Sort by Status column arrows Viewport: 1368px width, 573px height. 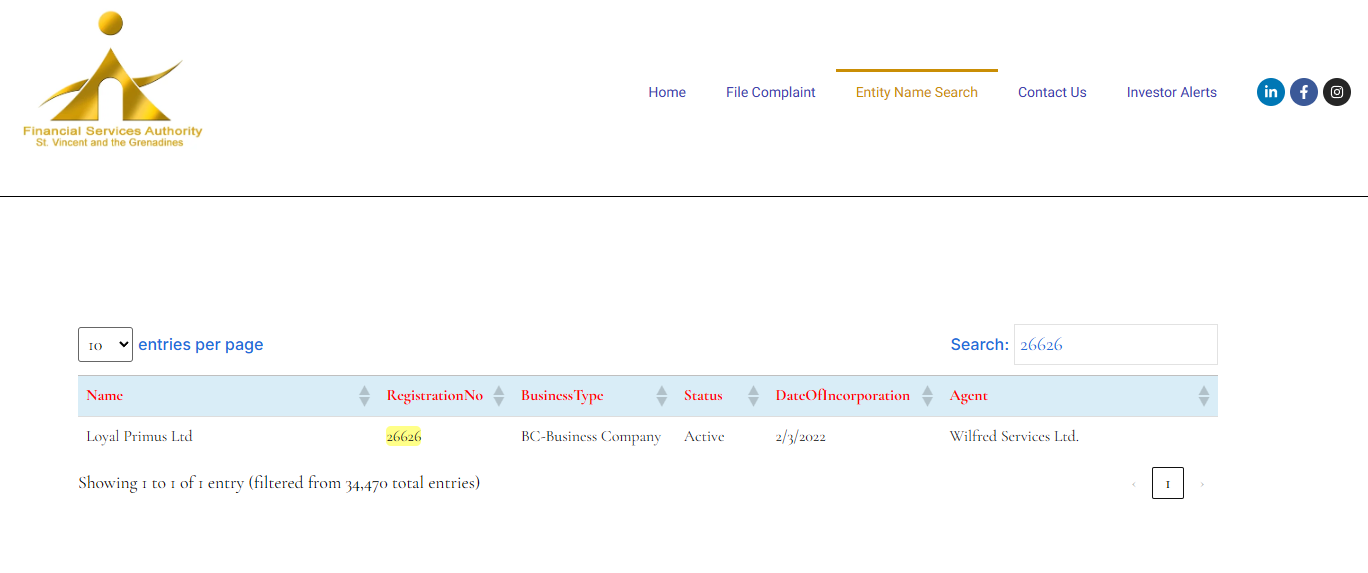(753, 396)
